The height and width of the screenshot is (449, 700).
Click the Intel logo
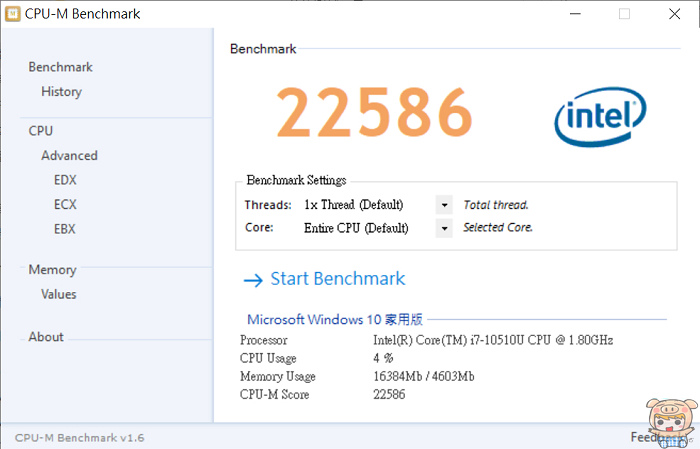tap(599, 119)
